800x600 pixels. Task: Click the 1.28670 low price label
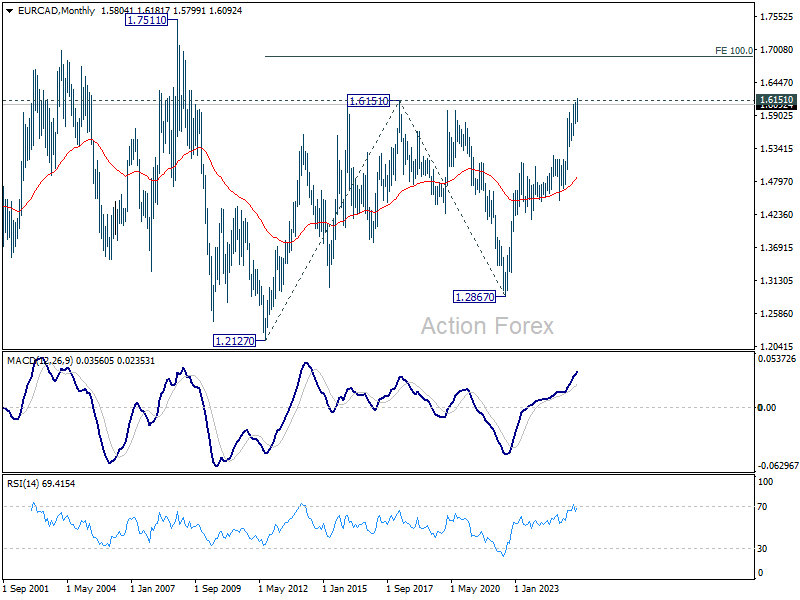tap(474, 296)
